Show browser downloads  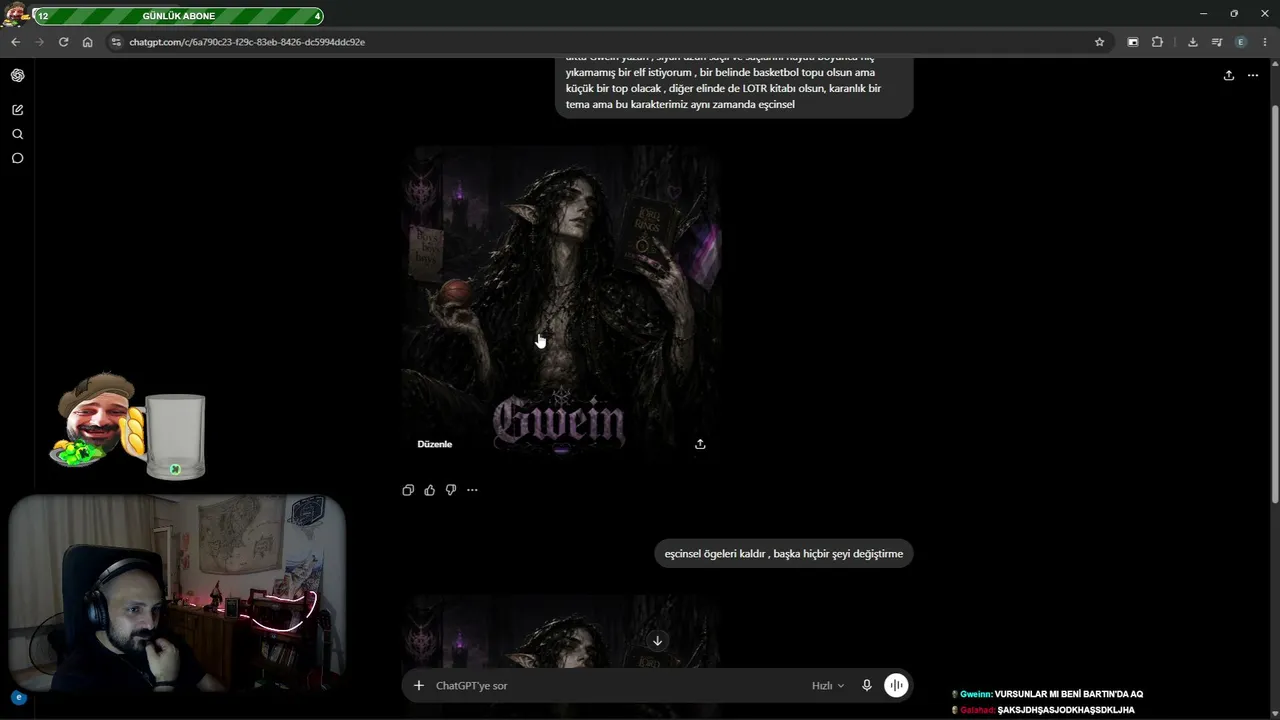click(x=1192, y=42)
